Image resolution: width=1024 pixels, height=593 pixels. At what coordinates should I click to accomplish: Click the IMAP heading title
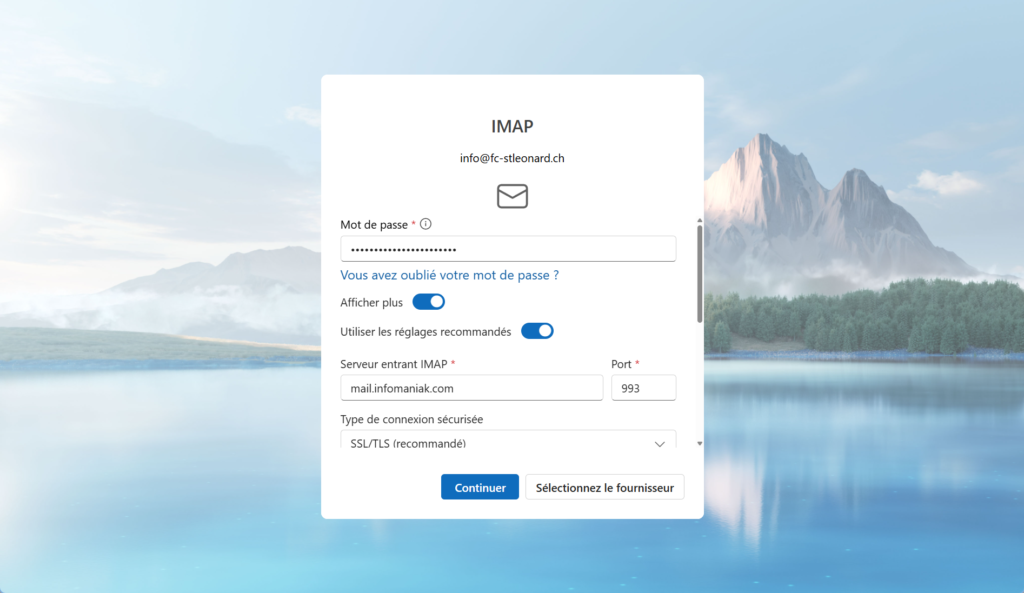click(x=512, y=127)
